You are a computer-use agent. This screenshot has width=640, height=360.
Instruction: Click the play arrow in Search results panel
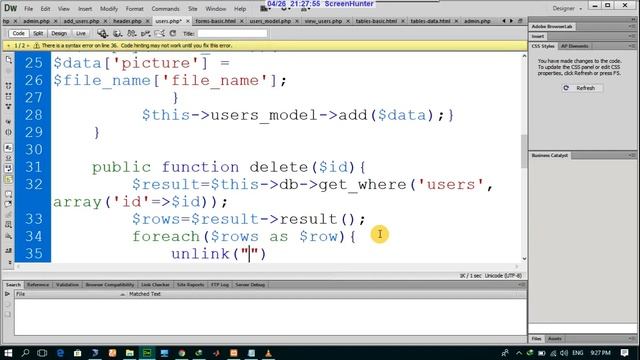(7, 294)
